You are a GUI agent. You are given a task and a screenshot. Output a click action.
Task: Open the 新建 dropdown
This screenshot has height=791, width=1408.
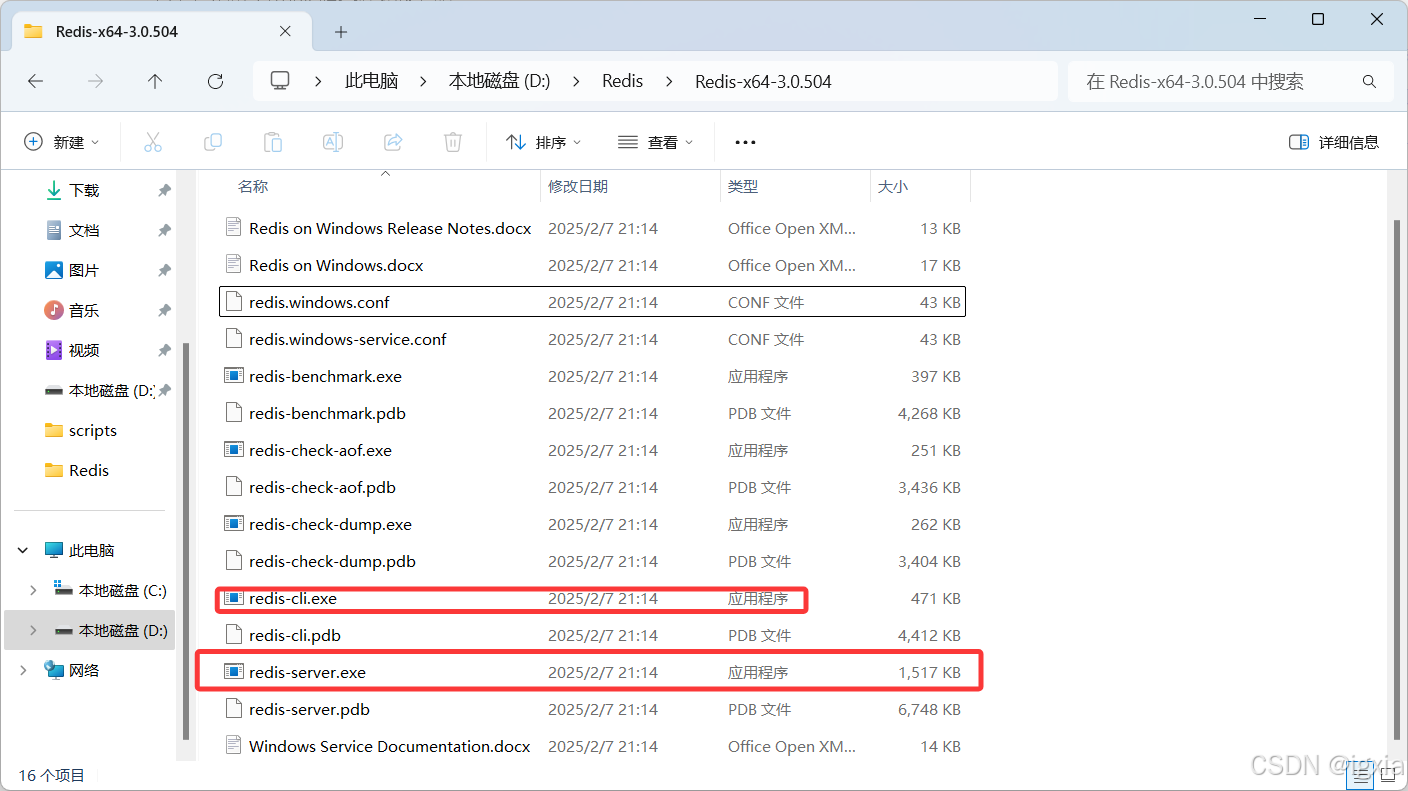point(62,142)
